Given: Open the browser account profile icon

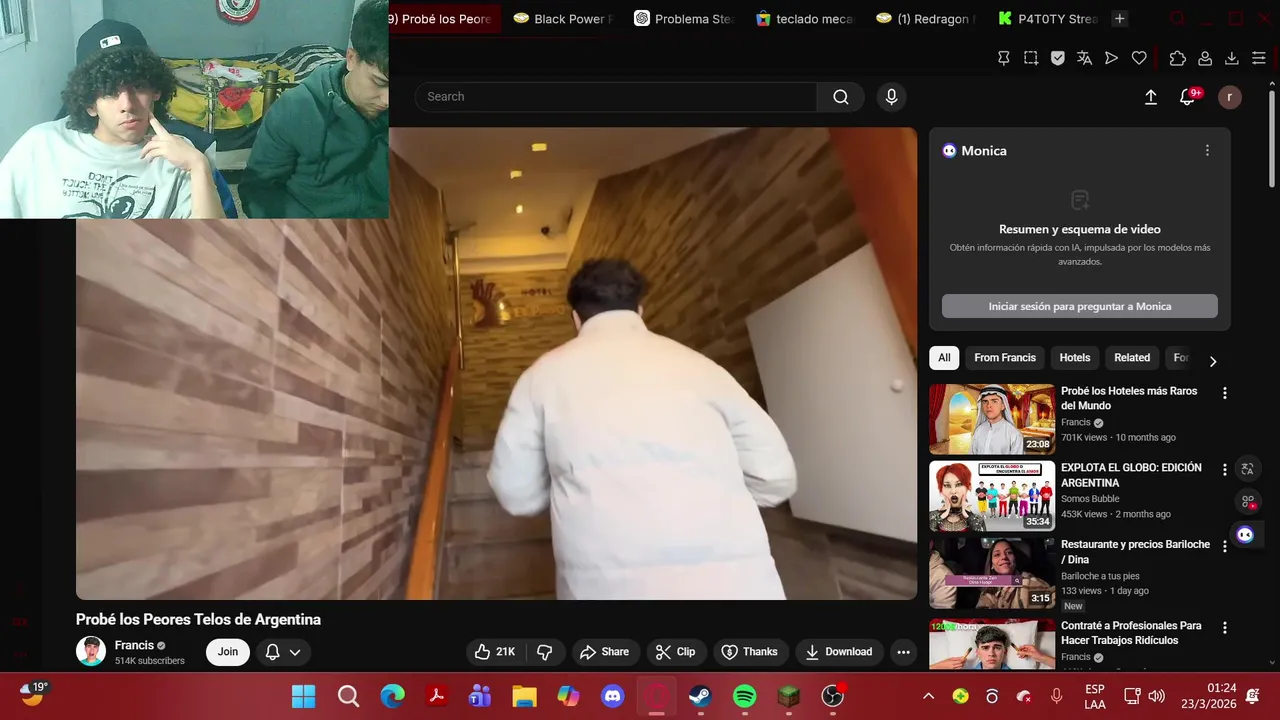Looking at the screenshot, I should (1205, 58).
